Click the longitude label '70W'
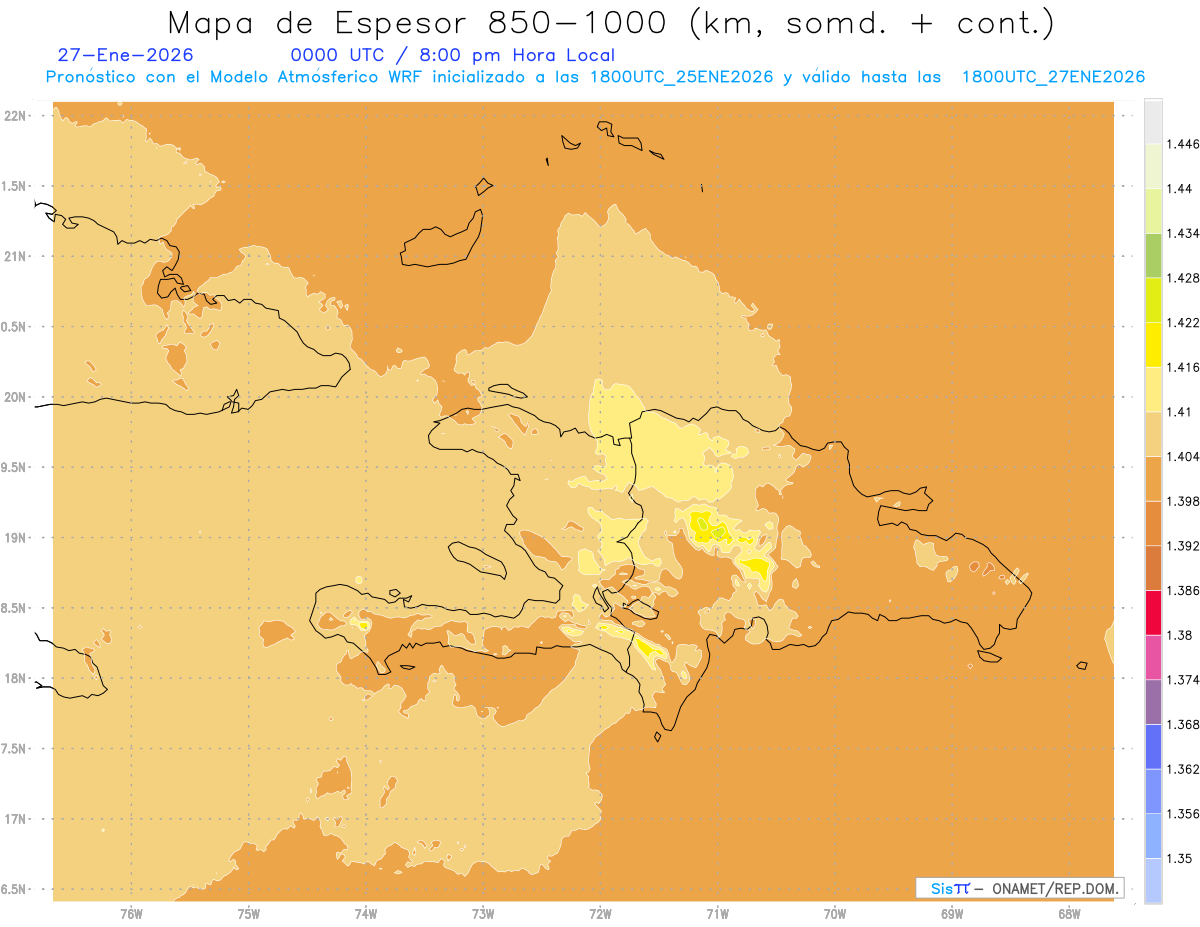1200x927 pixels. point(835,913)
